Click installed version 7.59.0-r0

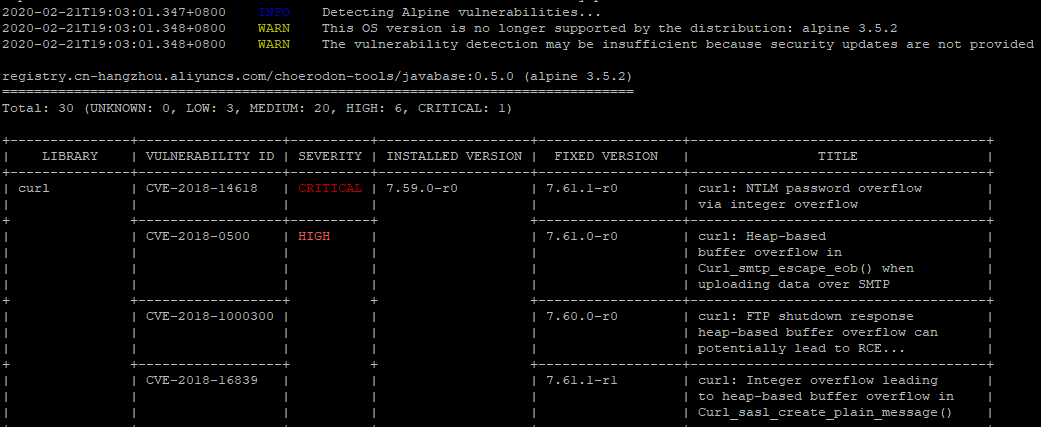pos(422,188)
